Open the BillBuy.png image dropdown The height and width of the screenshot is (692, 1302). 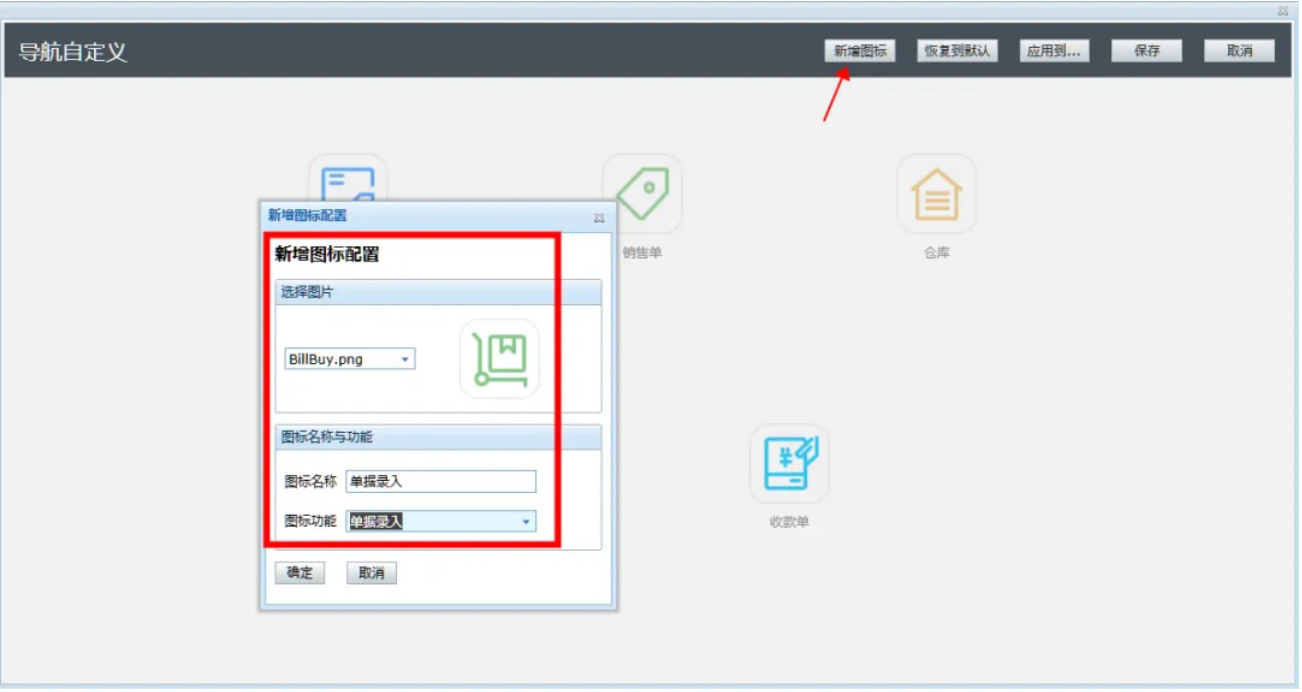(405, 359)
